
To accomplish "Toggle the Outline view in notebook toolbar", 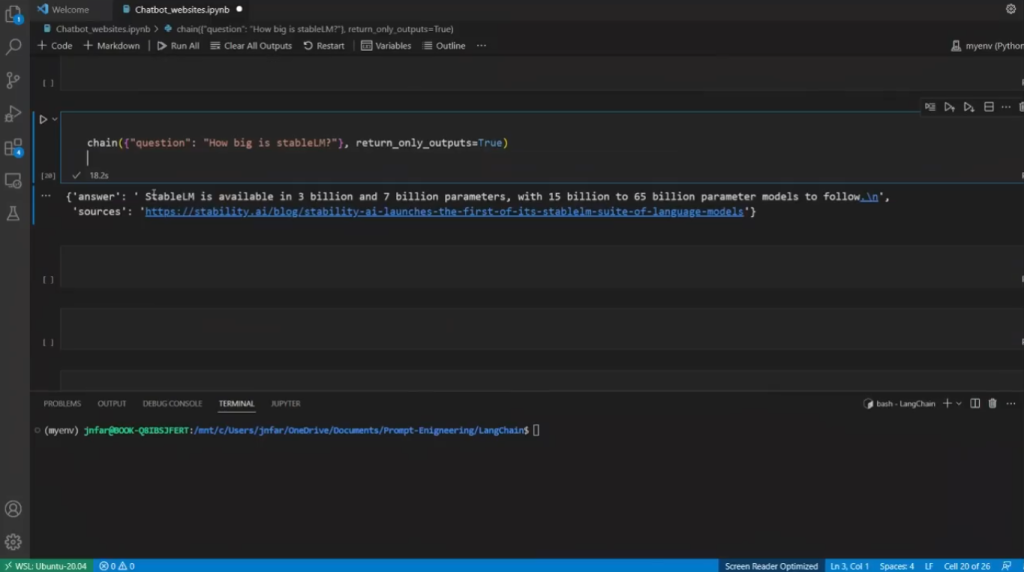I will pyautogui.click(x=444, y=46).
